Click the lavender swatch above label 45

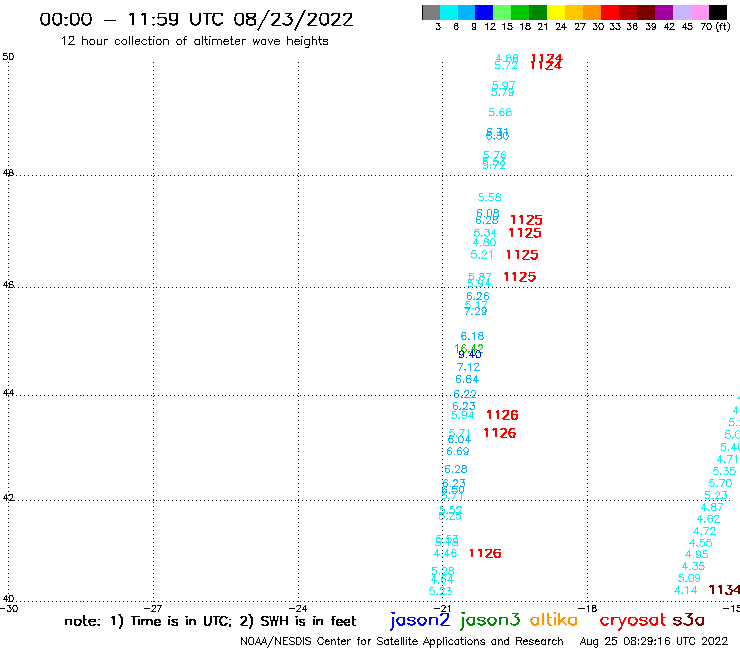pyautogui.click(x=681, y=12)
